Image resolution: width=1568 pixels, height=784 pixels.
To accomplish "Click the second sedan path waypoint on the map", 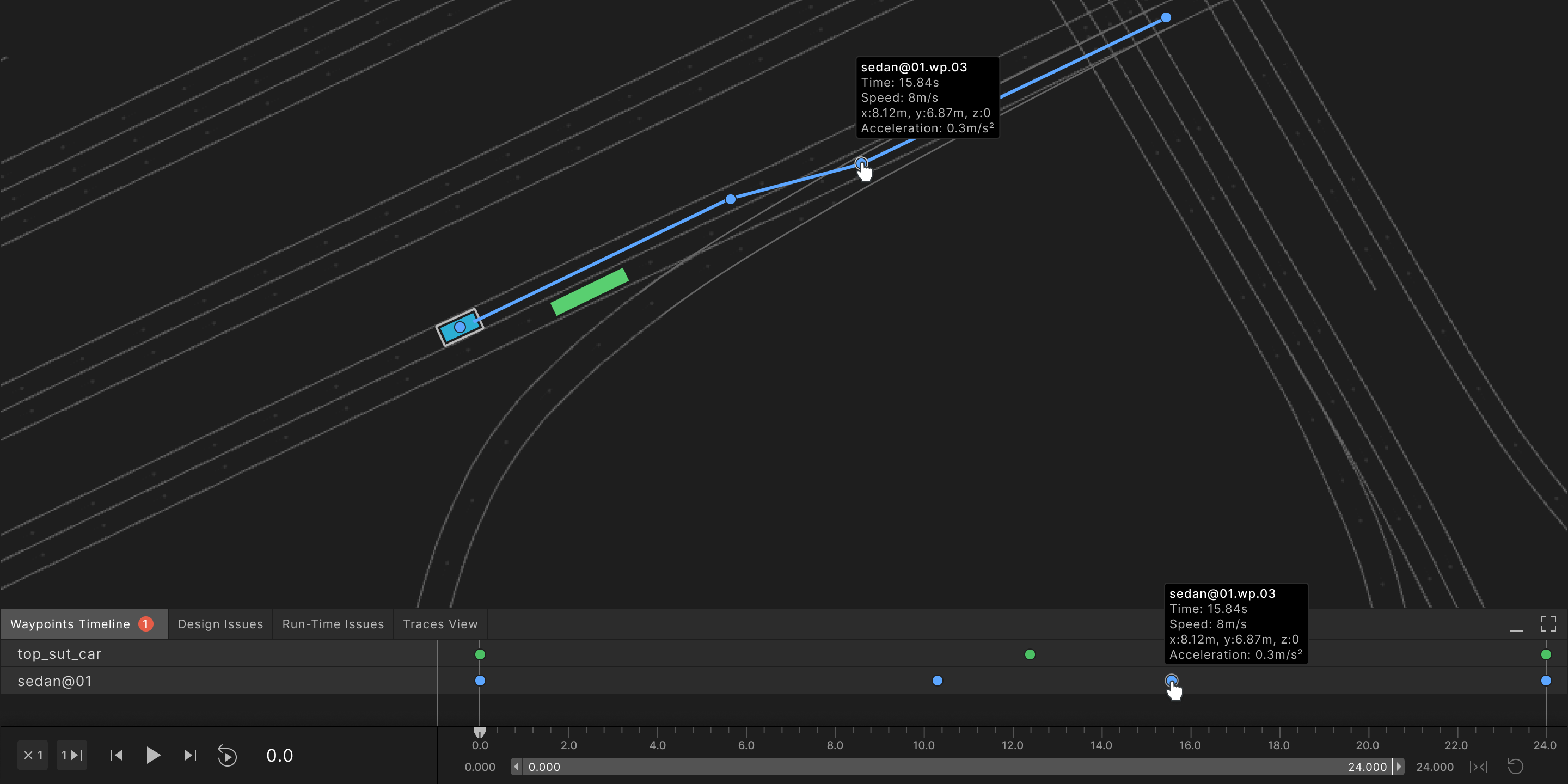I will click(x=731, y=199).
